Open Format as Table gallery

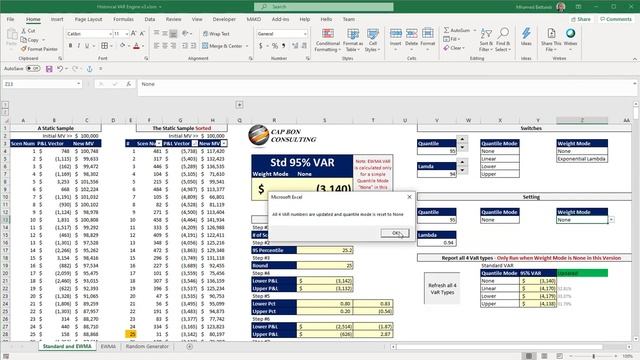(353, 40)
